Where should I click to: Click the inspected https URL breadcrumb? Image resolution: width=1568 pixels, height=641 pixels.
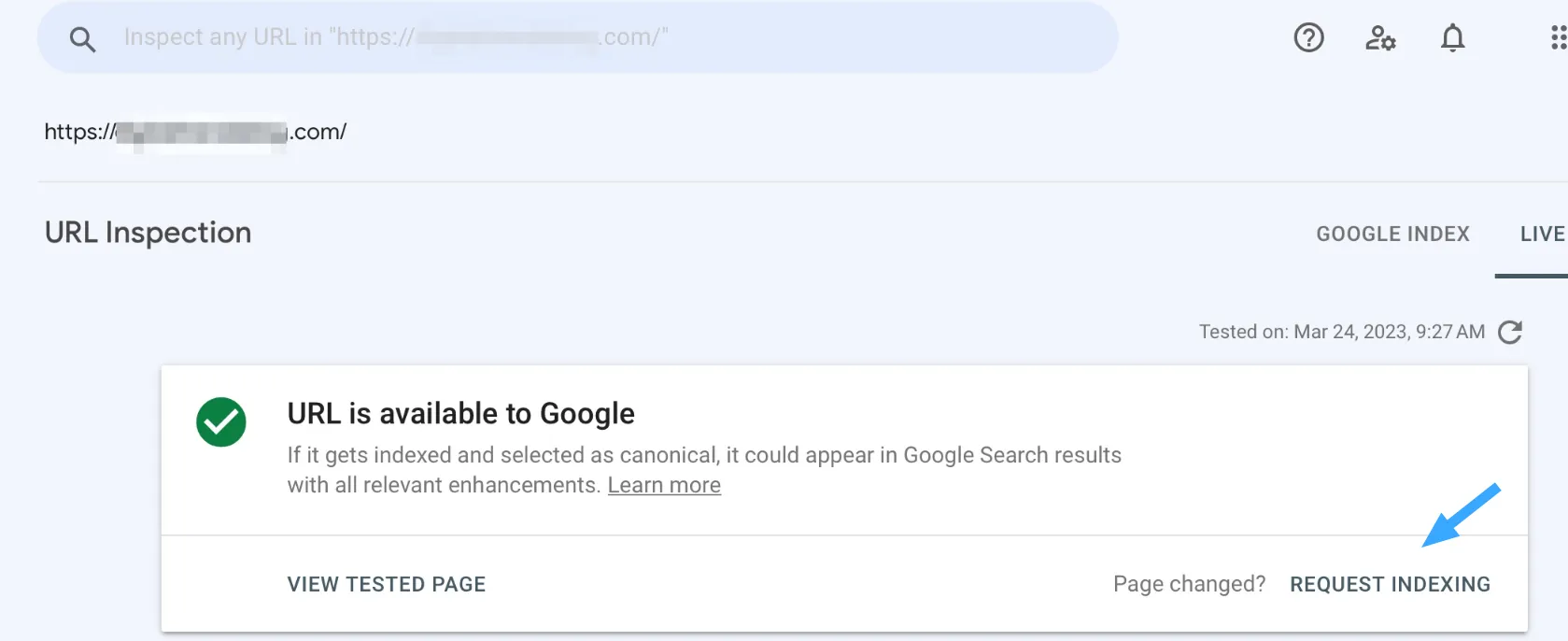click(195, 132)
